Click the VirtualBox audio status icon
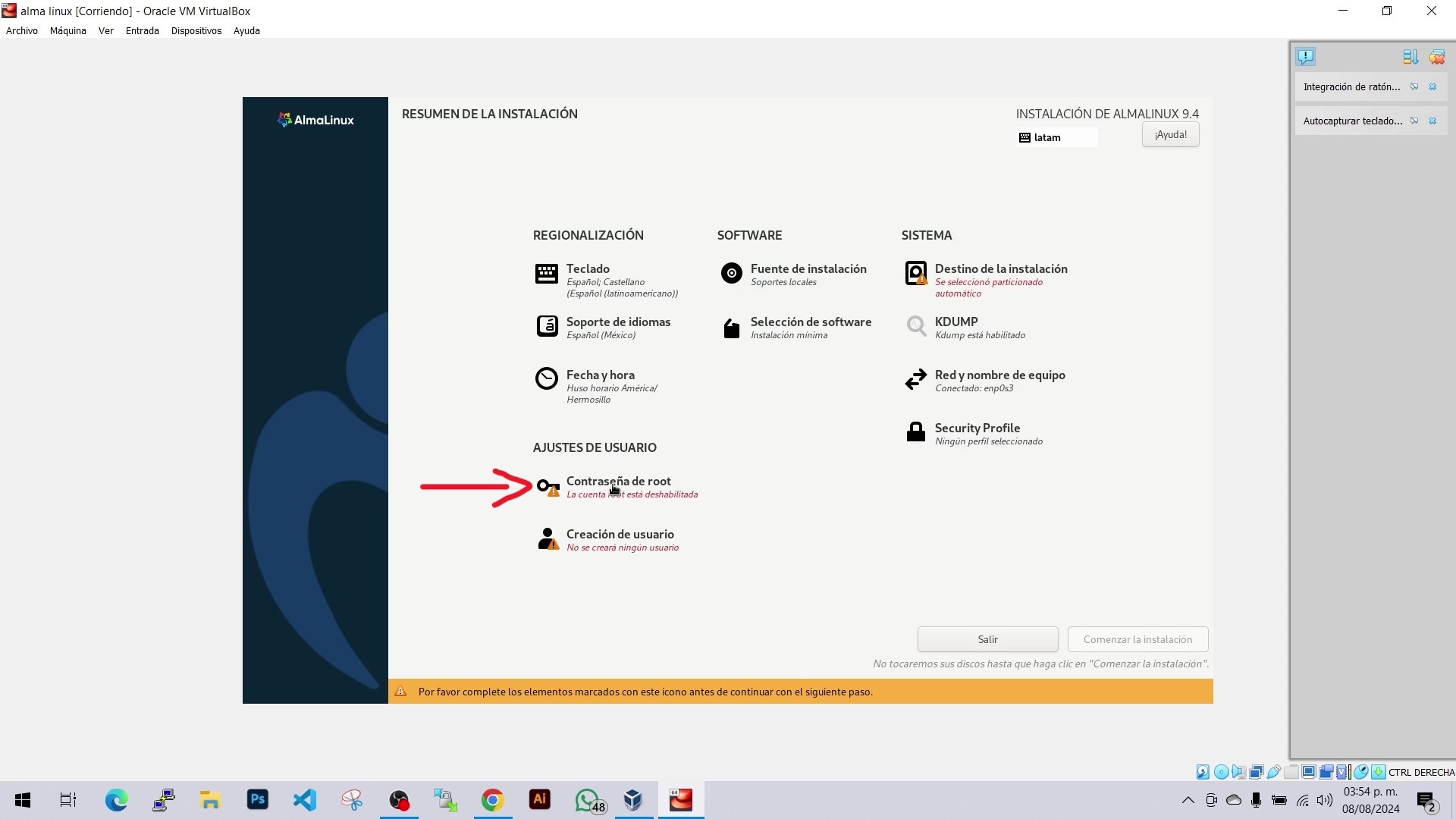Viewport: 1456px width, 819px height. pos(1239,772)
